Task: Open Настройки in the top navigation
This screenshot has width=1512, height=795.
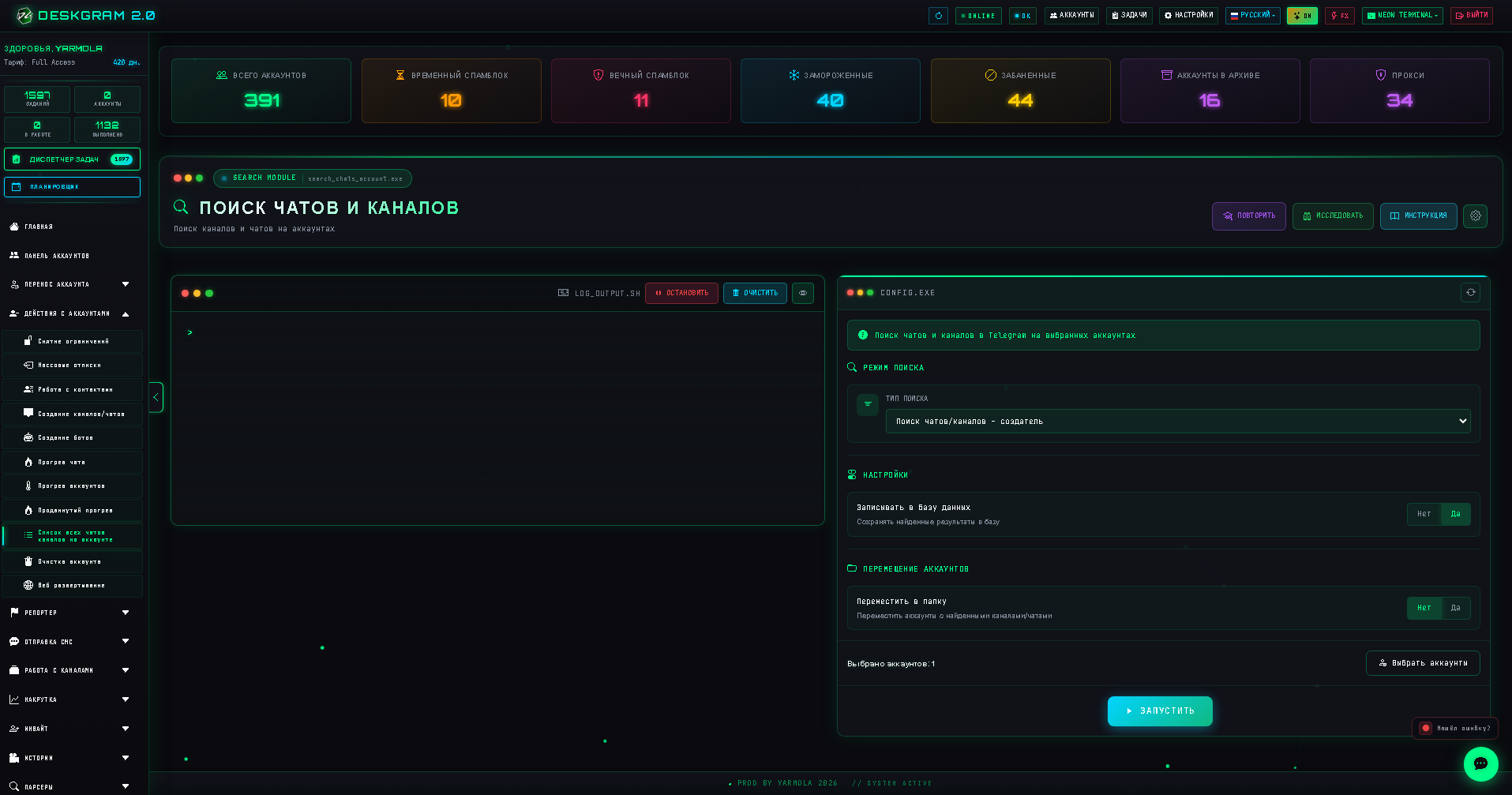Action: [1188, 16]
